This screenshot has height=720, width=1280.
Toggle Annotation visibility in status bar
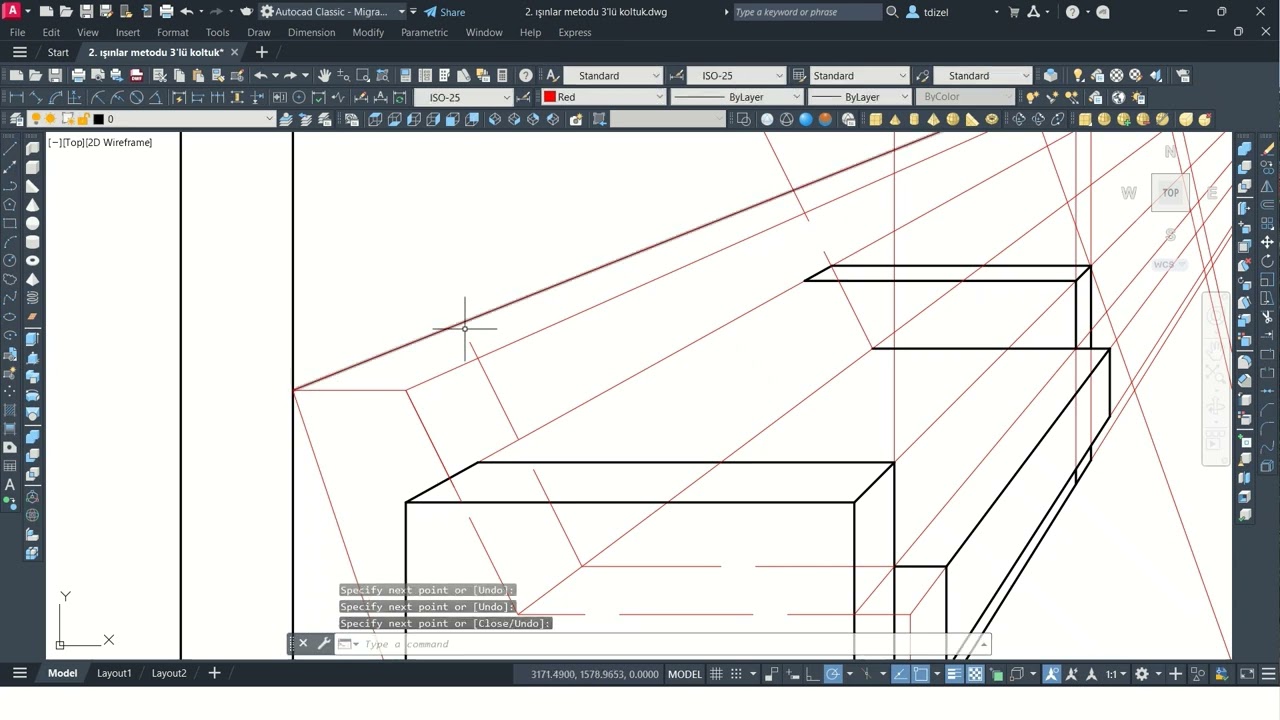pyautogui.click(x=1051, y=674)
